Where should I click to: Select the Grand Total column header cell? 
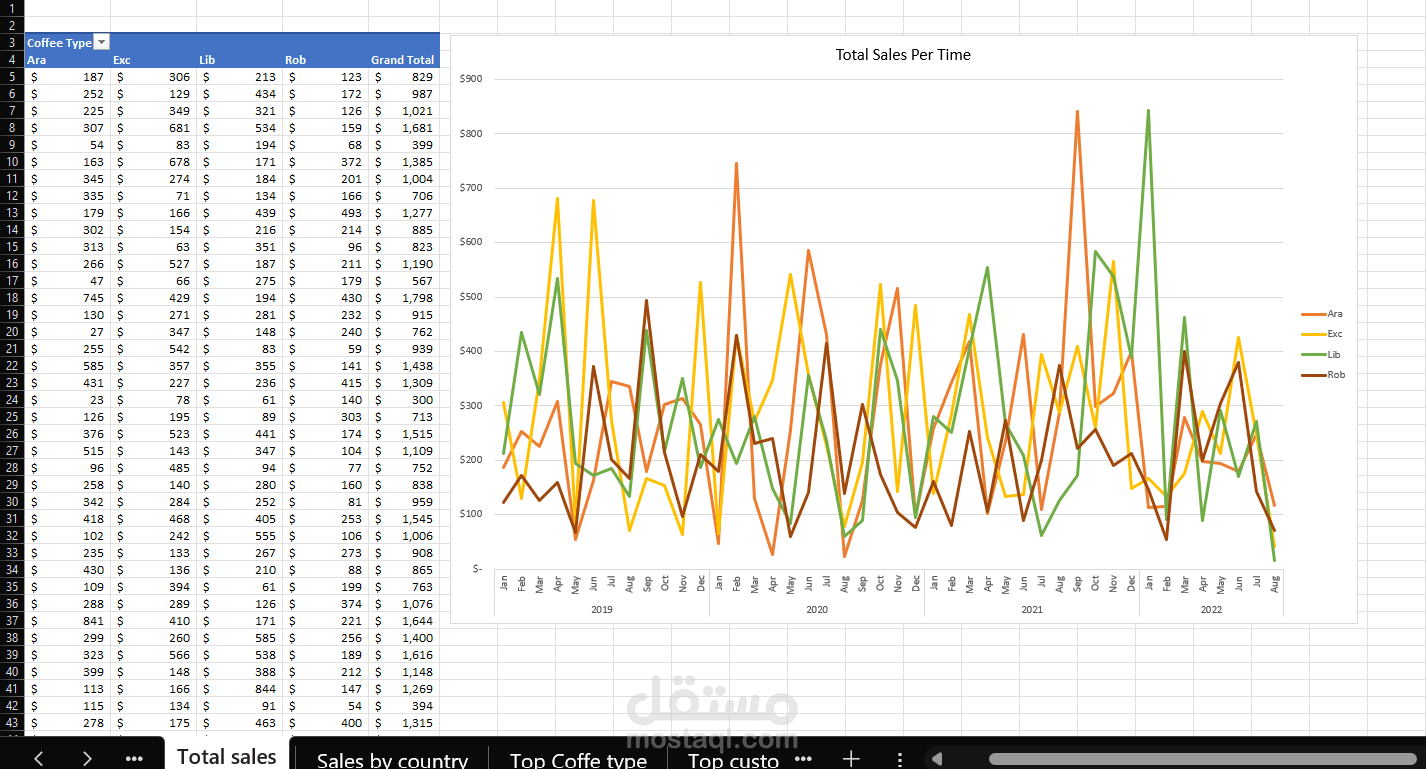coord(403,60)
